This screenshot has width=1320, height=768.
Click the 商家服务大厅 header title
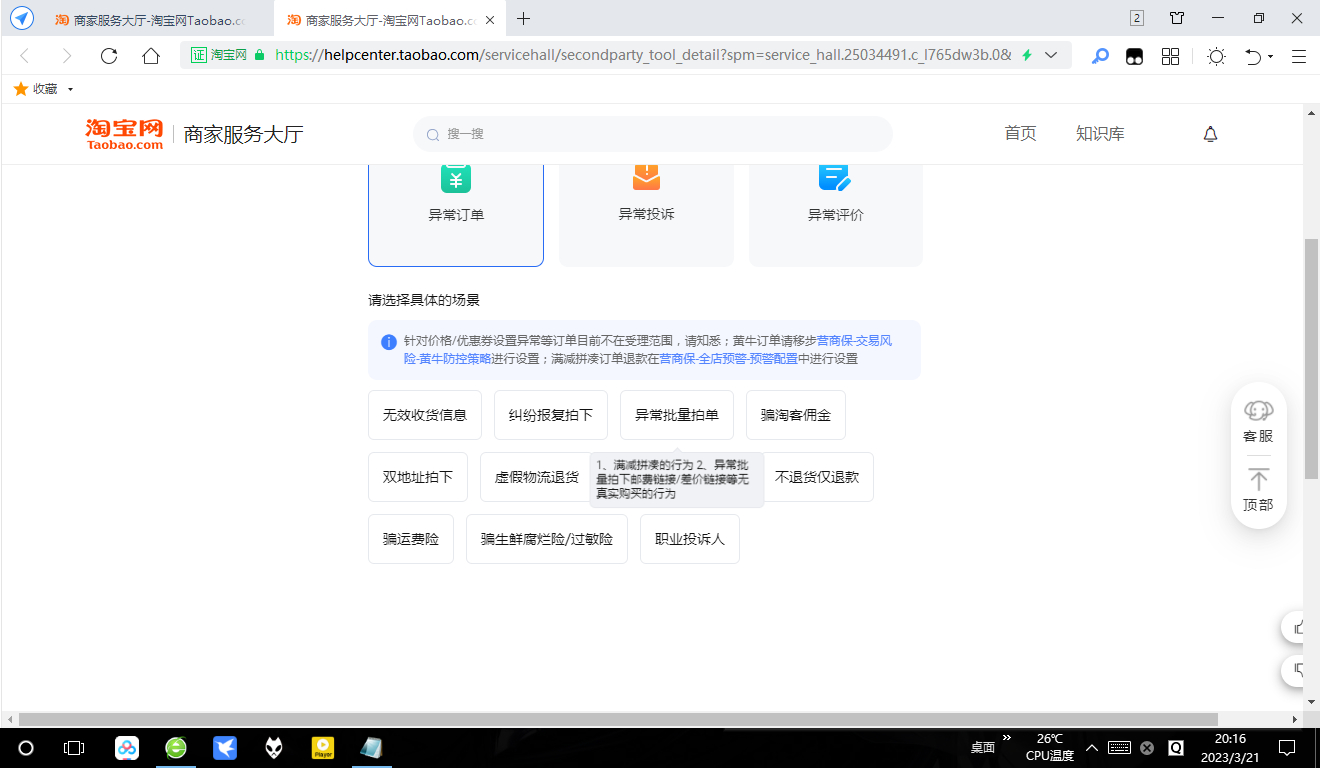click(x=244, y=134)
